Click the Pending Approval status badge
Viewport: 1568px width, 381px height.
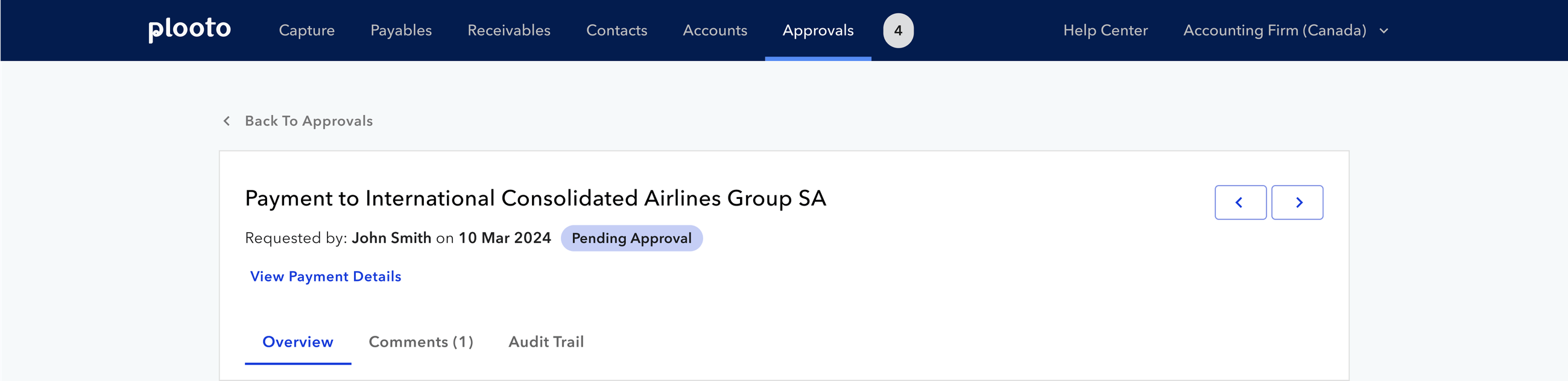631,238
